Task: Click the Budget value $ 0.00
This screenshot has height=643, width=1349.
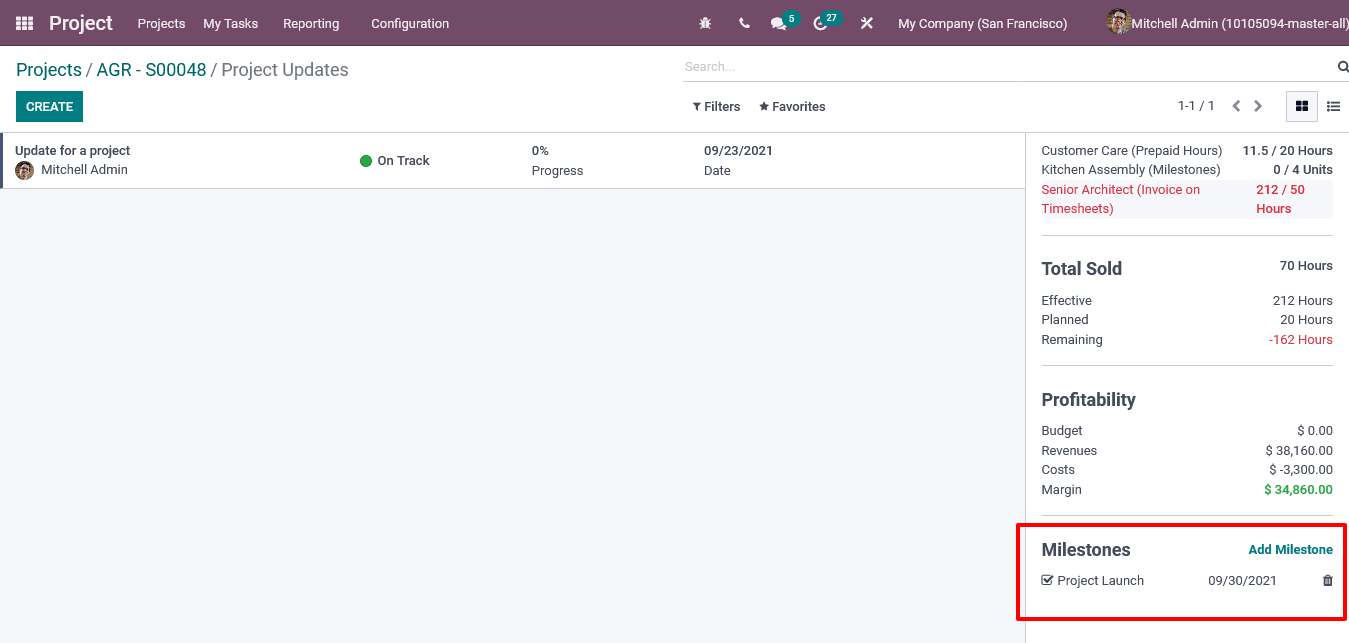Action: [x=1314, y=431]
